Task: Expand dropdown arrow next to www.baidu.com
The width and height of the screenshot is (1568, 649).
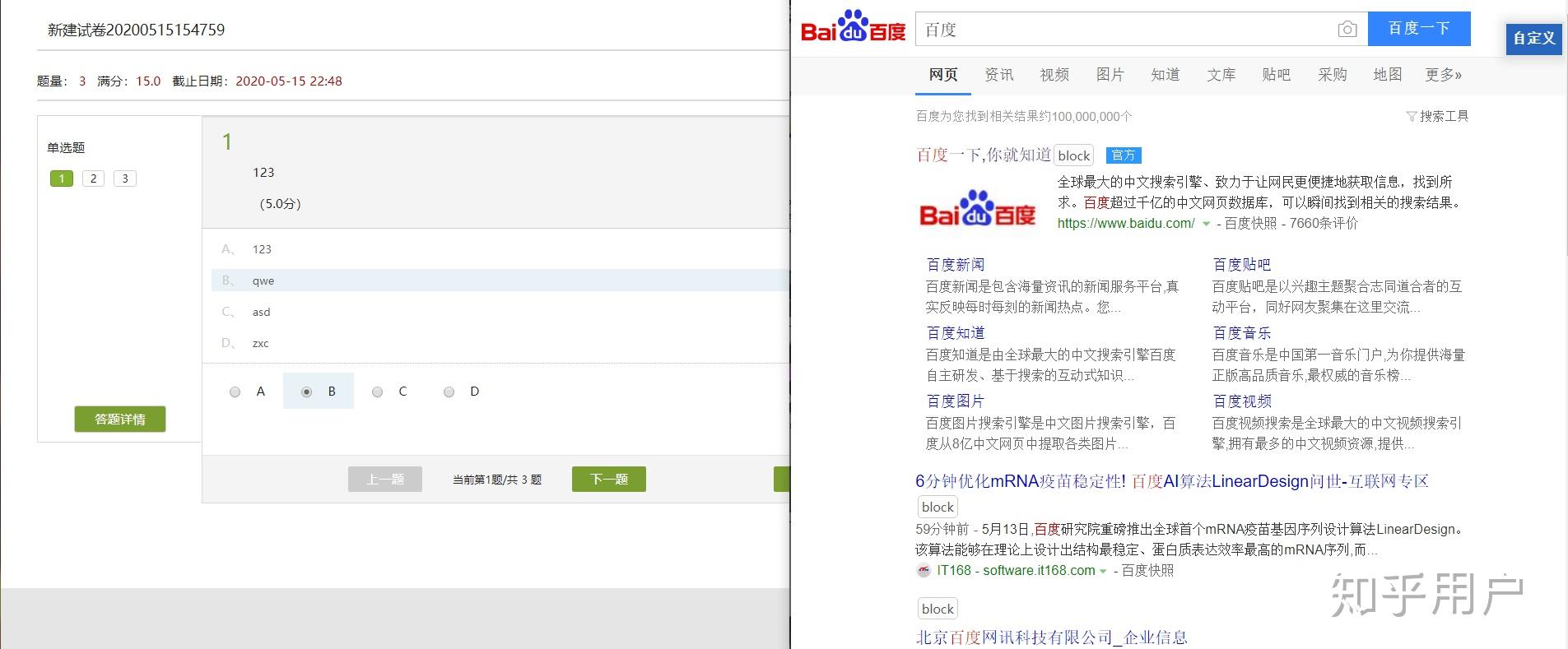Action: tap(1207, 224)
